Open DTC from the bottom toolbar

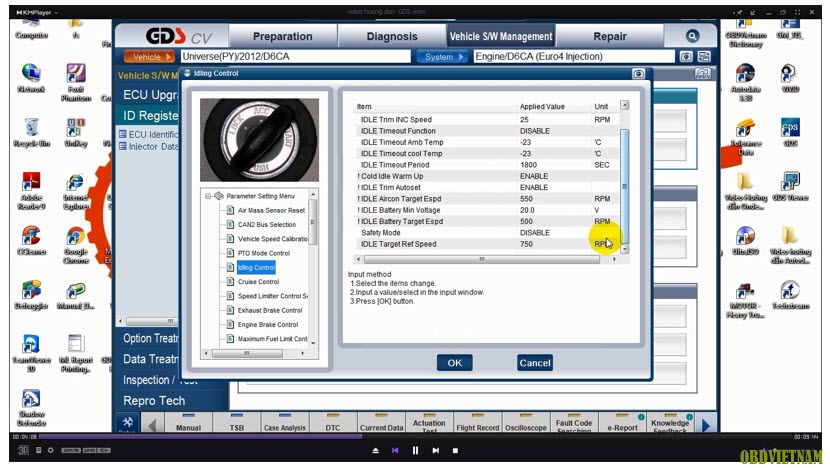(333, 424)
